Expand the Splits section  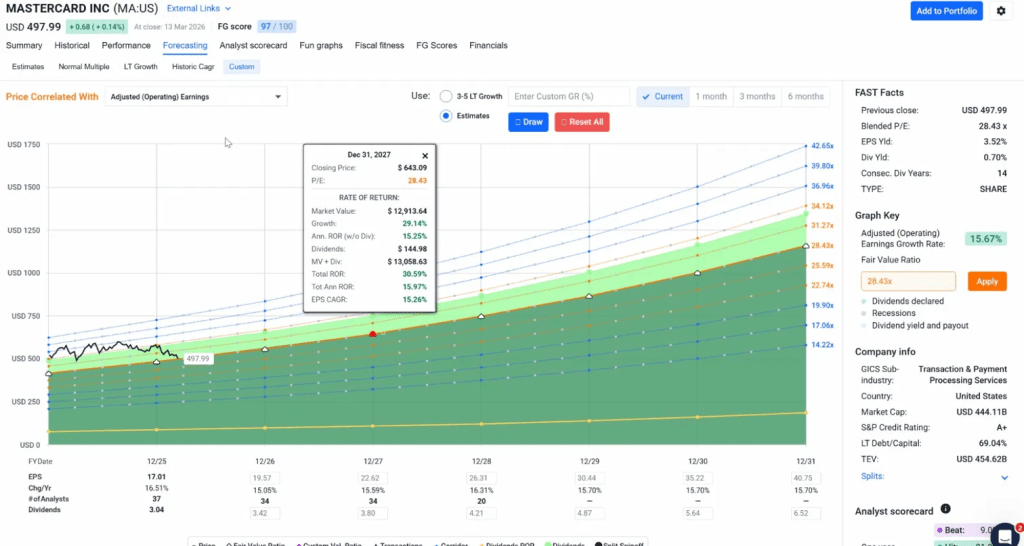click(1004, 477)
